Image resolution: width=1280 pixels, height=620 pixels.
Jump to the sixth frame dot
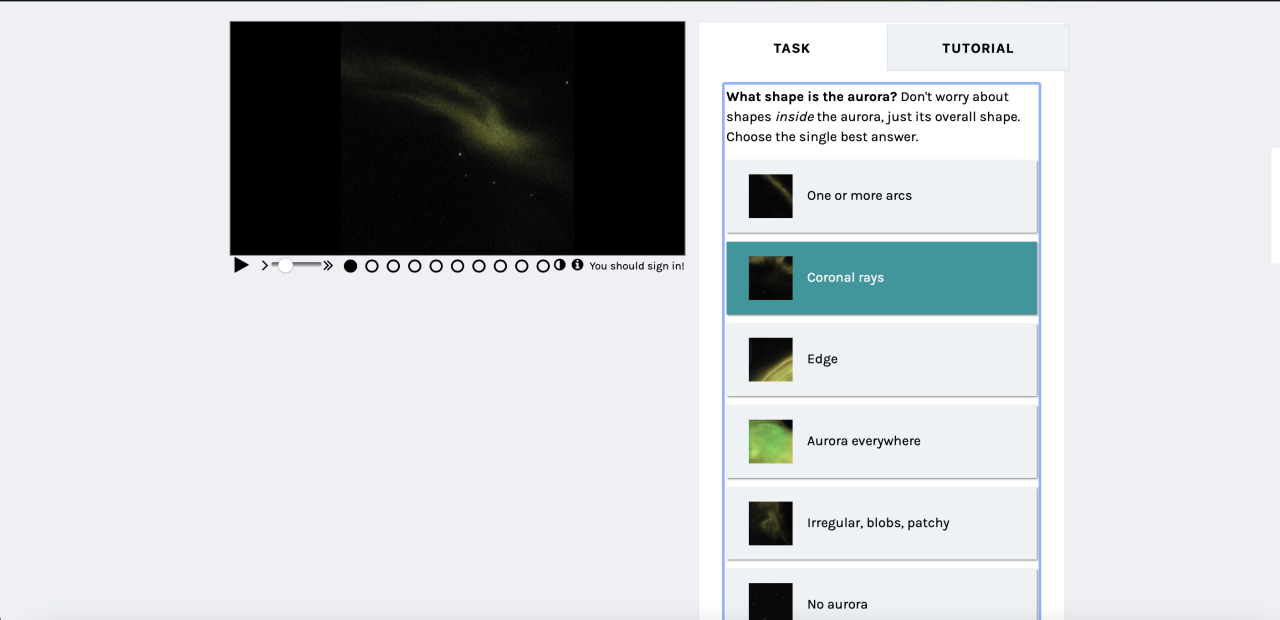(x=458, y=266)
